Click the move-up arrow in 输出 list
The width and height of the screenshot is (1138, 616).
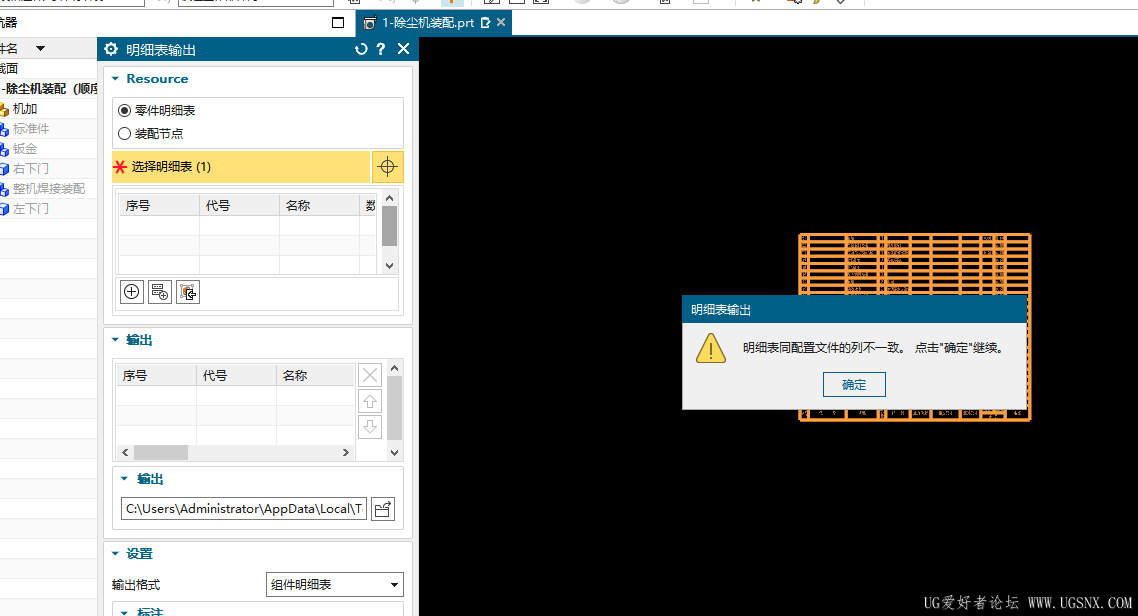tap(370, 401)
